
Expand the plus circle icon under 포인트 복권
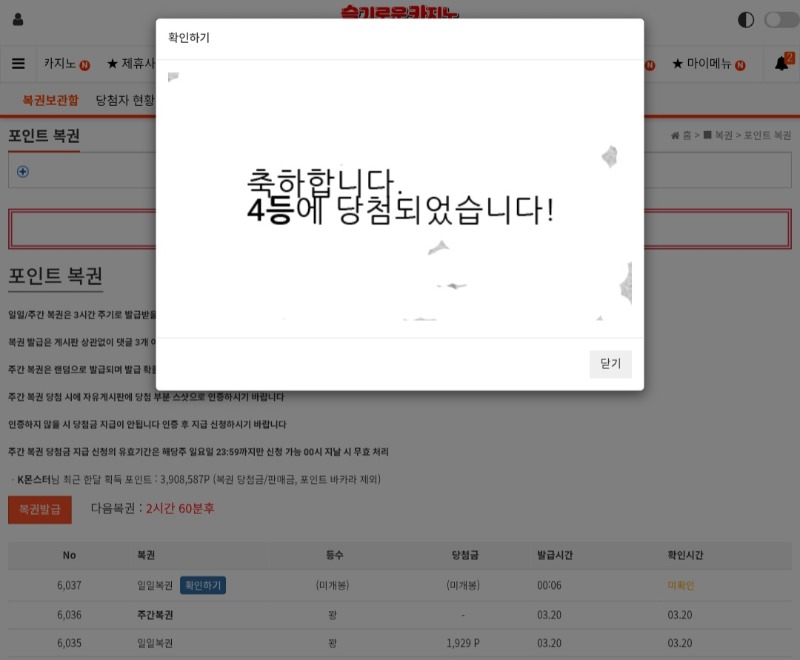23,171
